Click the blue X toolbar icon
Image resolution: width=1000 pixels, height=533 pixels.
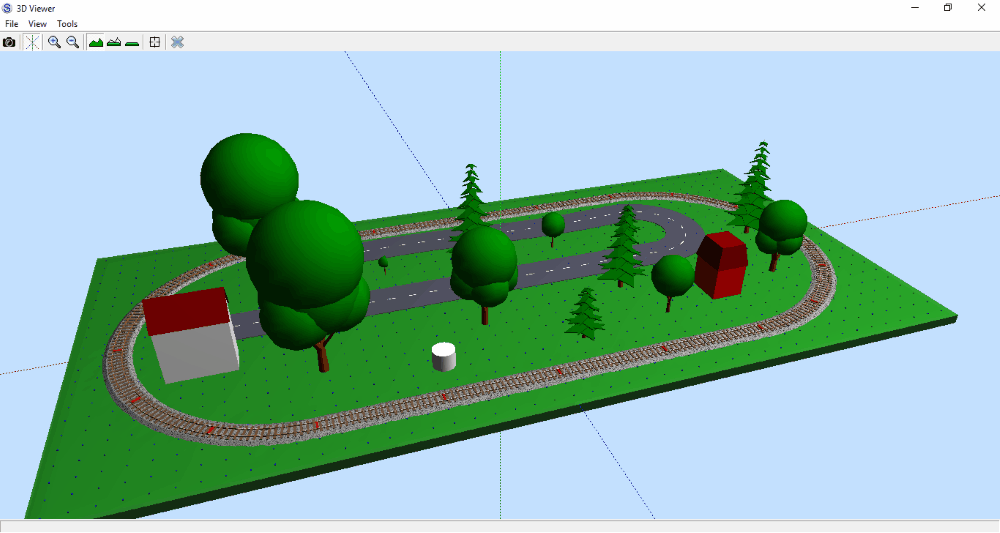click(x=177, y=42)
